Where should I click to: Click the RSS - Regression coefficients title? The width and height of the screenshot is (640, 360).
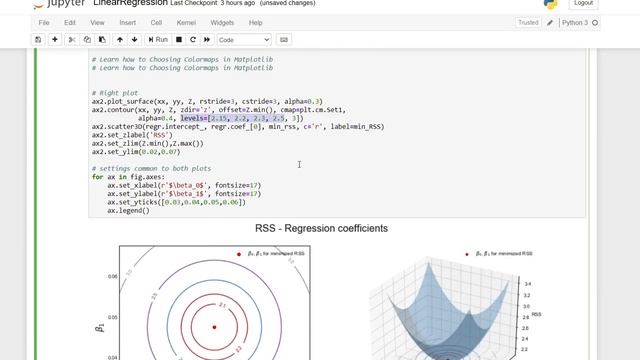tap(321, 228)
